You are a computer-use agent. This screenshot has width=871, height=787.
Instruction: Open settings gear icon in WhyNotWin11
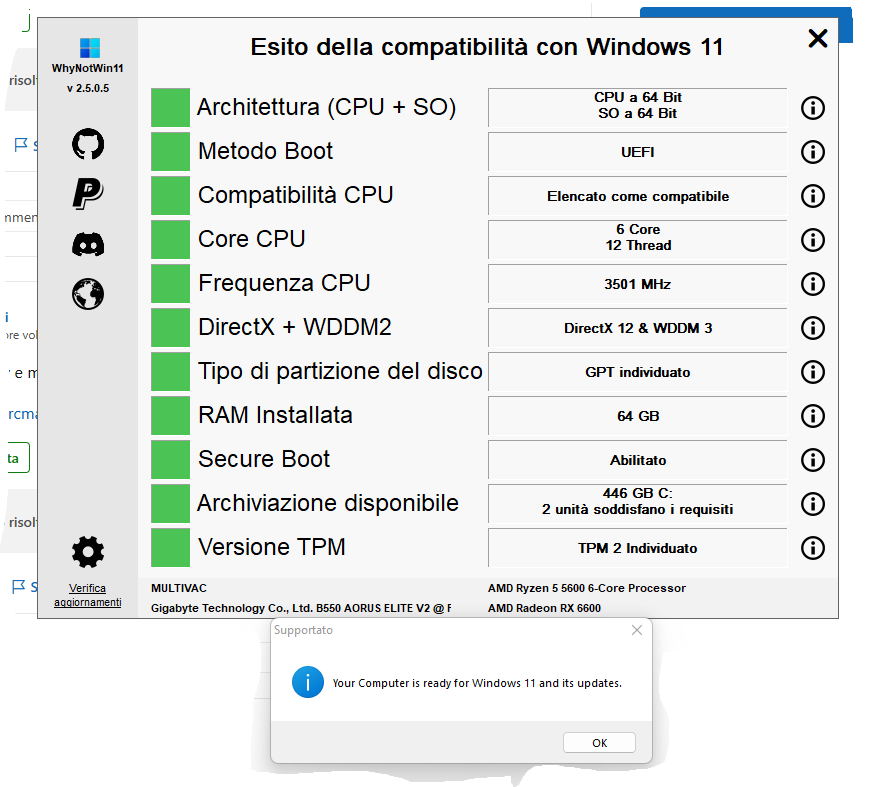click(x=88, y=552)
